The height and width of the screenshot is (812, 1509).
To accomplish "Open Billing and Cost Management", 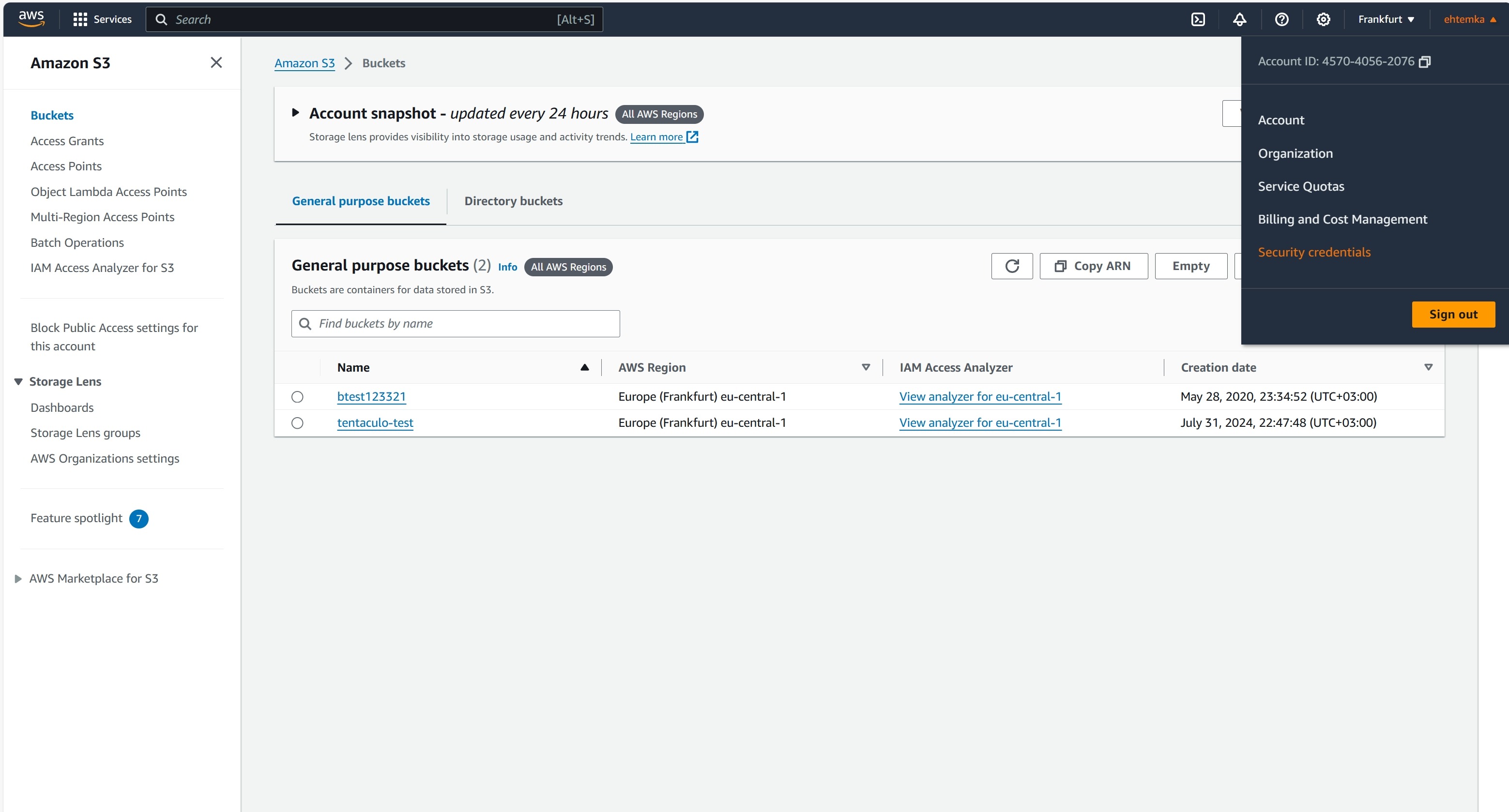I will [1342, 219].
